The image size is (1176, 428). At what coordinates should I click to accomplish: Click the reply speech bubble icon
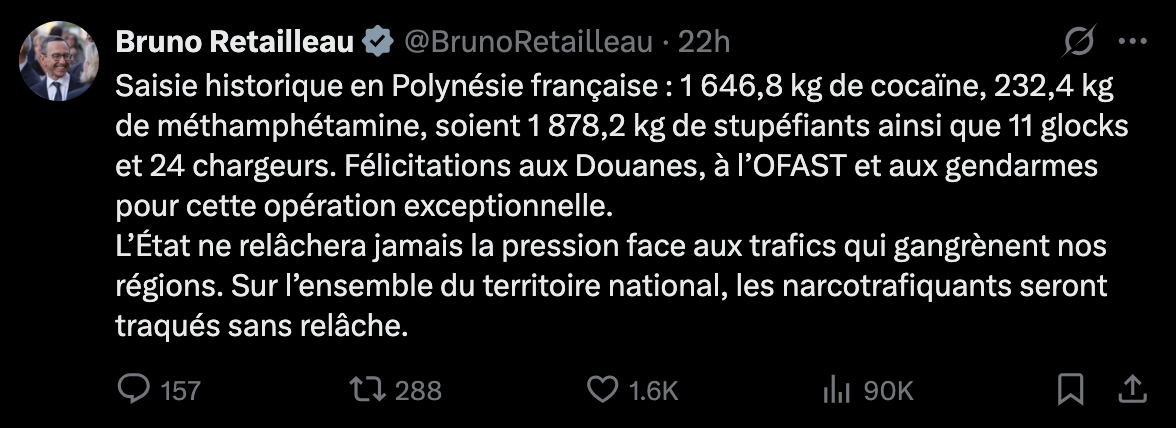tap(133, 389)
